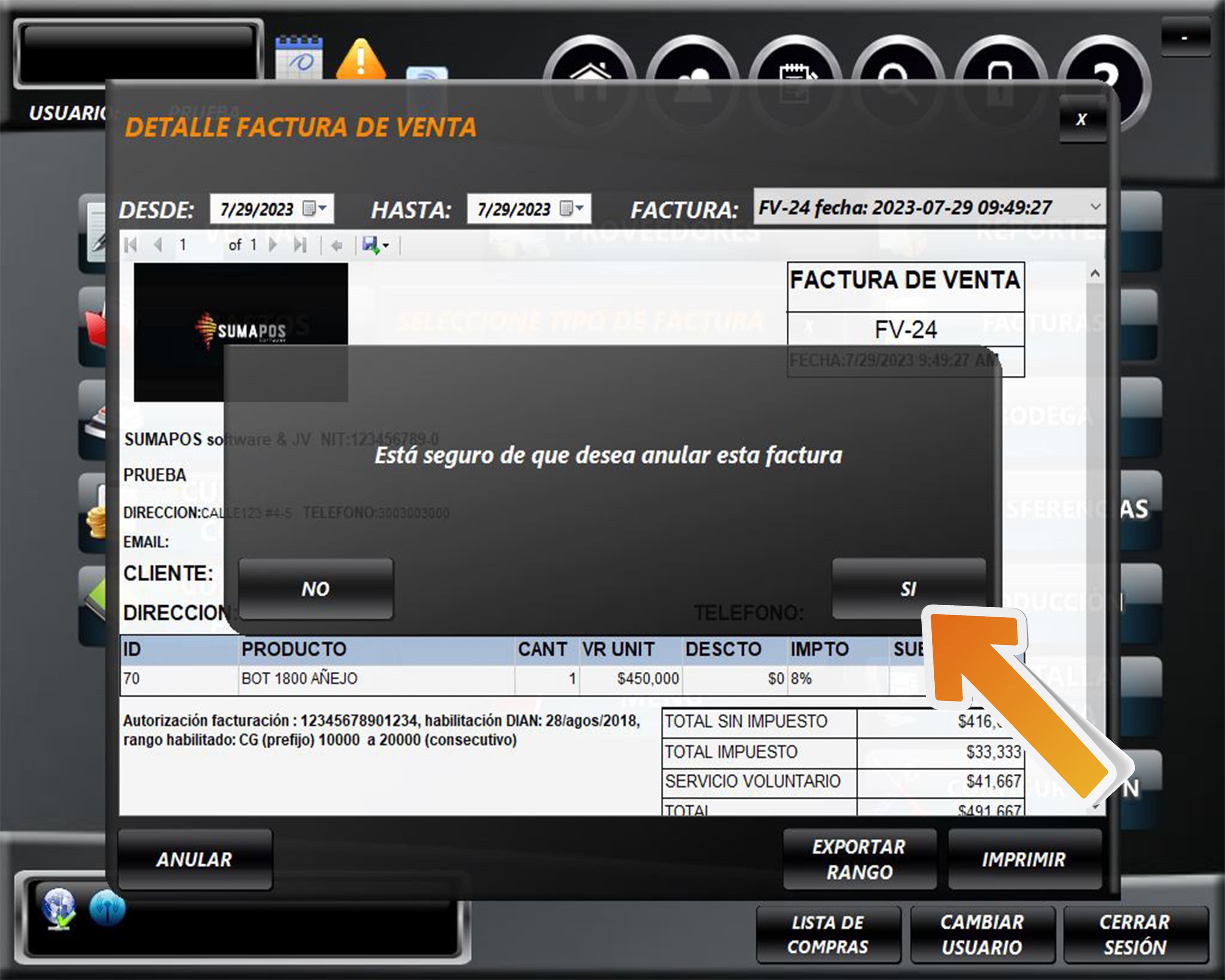Go to the first report page
The width and height of the screenshot is (1225, 980).
[x=131, y=245]
